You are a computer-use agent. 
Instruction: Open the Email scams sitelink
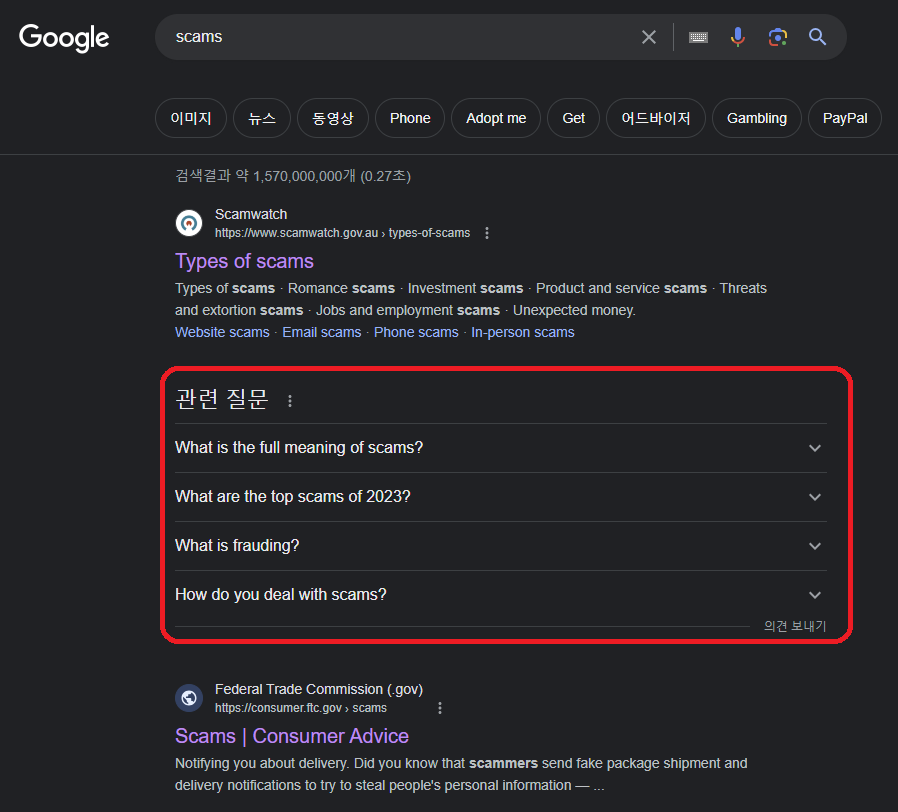point(322,332)
